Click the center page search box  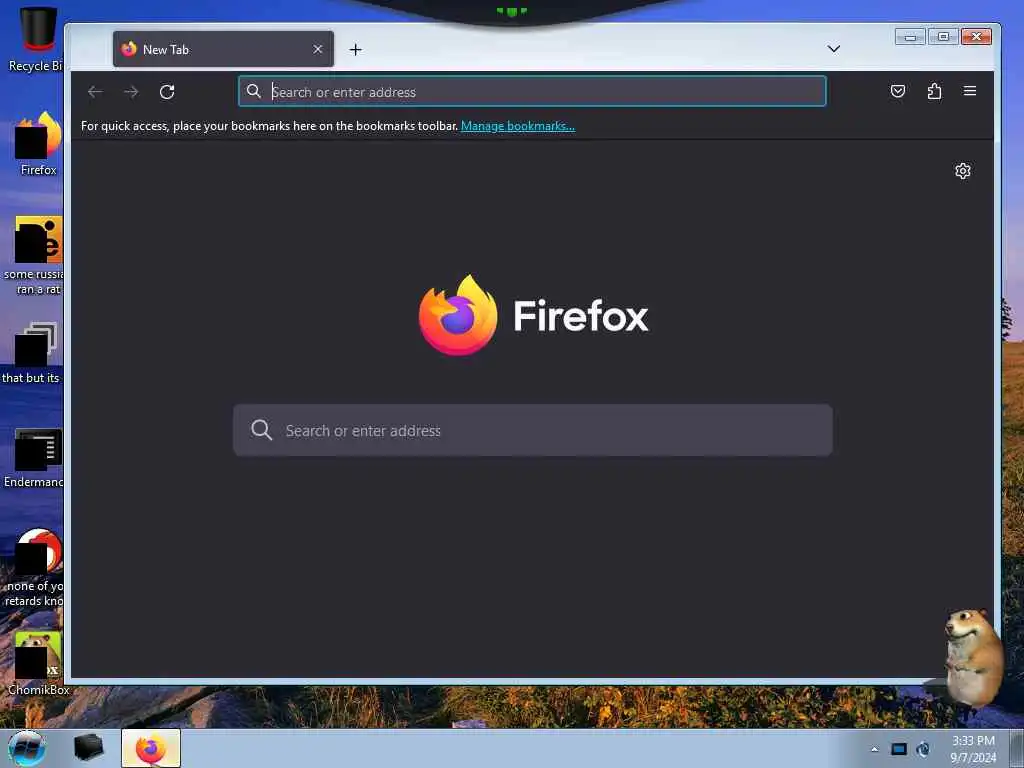point(532,430)
